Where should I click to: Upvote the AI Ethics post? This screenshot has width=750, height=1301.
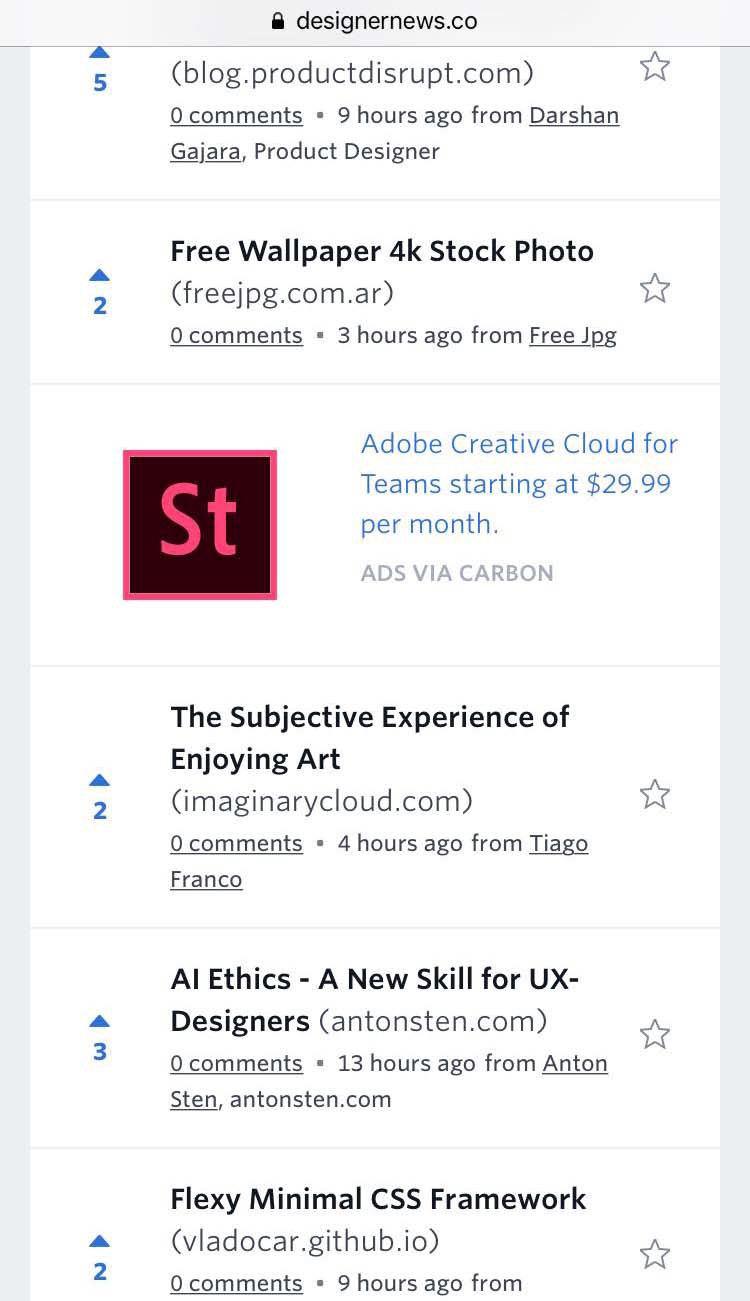tap(99, 1020)
